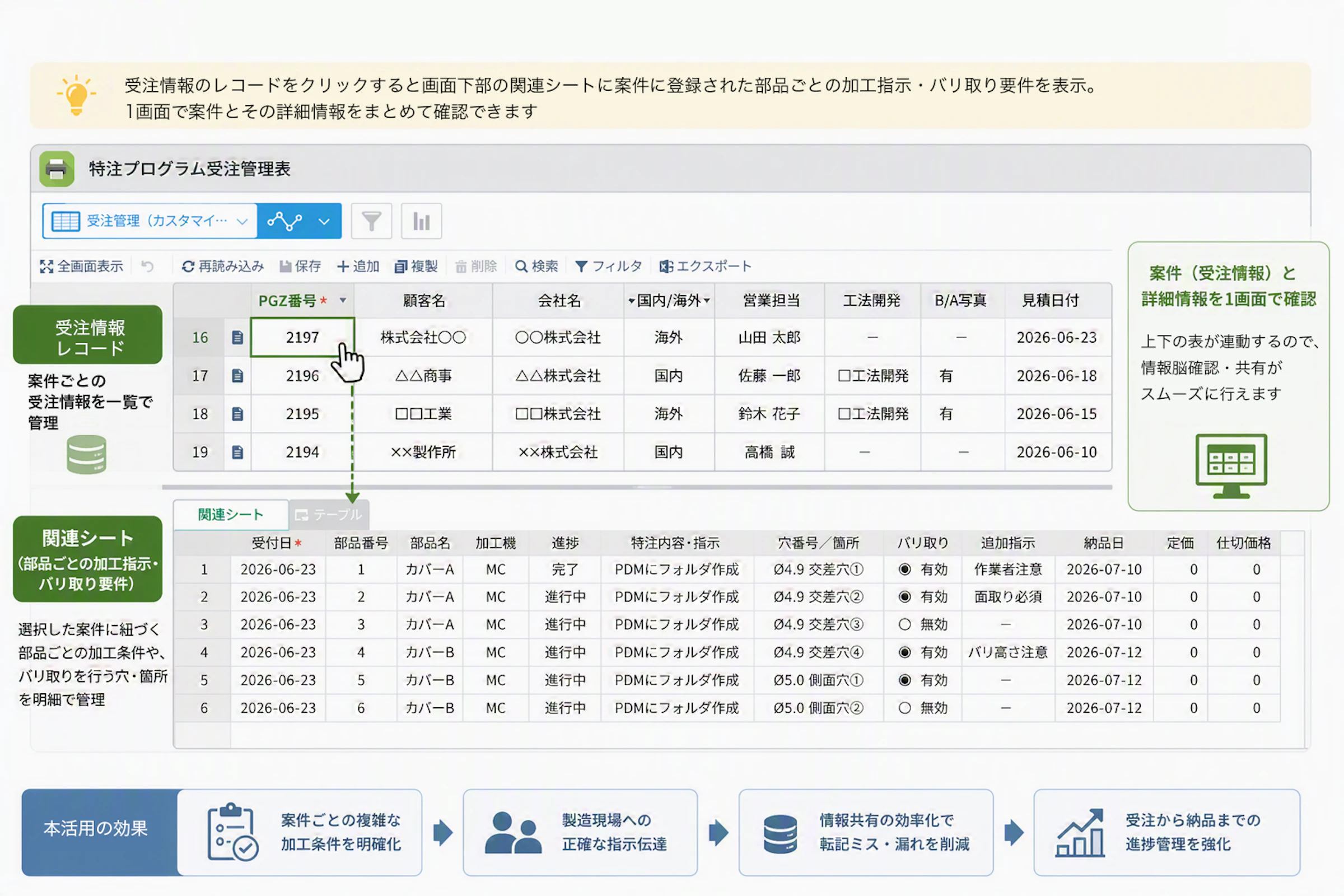Open 国内/海外 column right dropdown arrow
The height and width of the screenshot is (896, 1344).
pos(707,301)
